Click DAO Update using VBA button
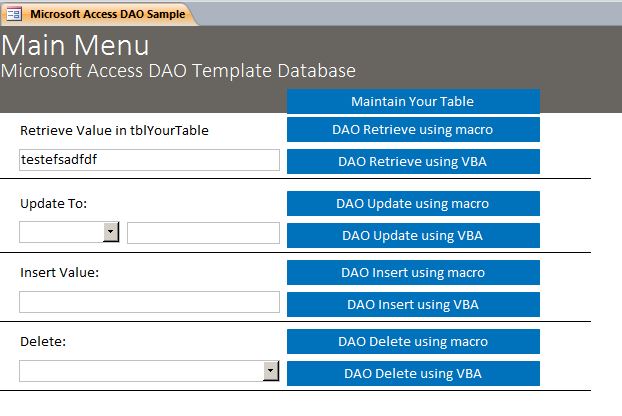This screenshot has width=622, height=416. tap(413, 236)
